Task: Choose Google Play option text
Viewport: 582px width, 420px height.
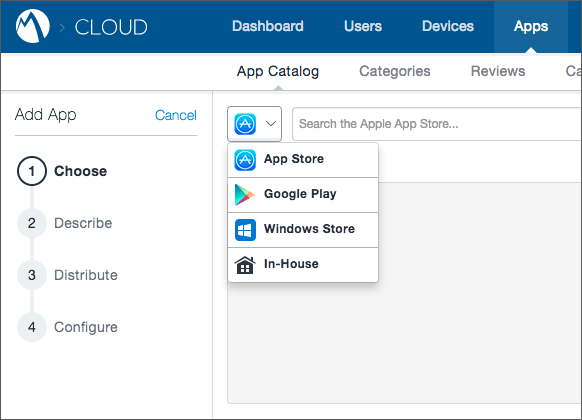Action: [x=300, y=194]
